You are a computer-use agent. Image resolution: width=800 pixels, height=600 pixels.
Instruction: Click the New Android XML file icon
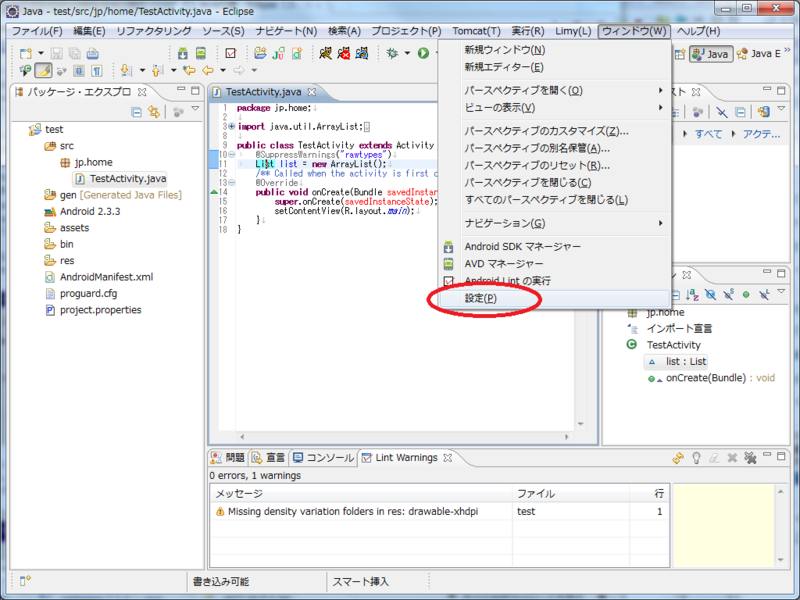coord(296,53)
